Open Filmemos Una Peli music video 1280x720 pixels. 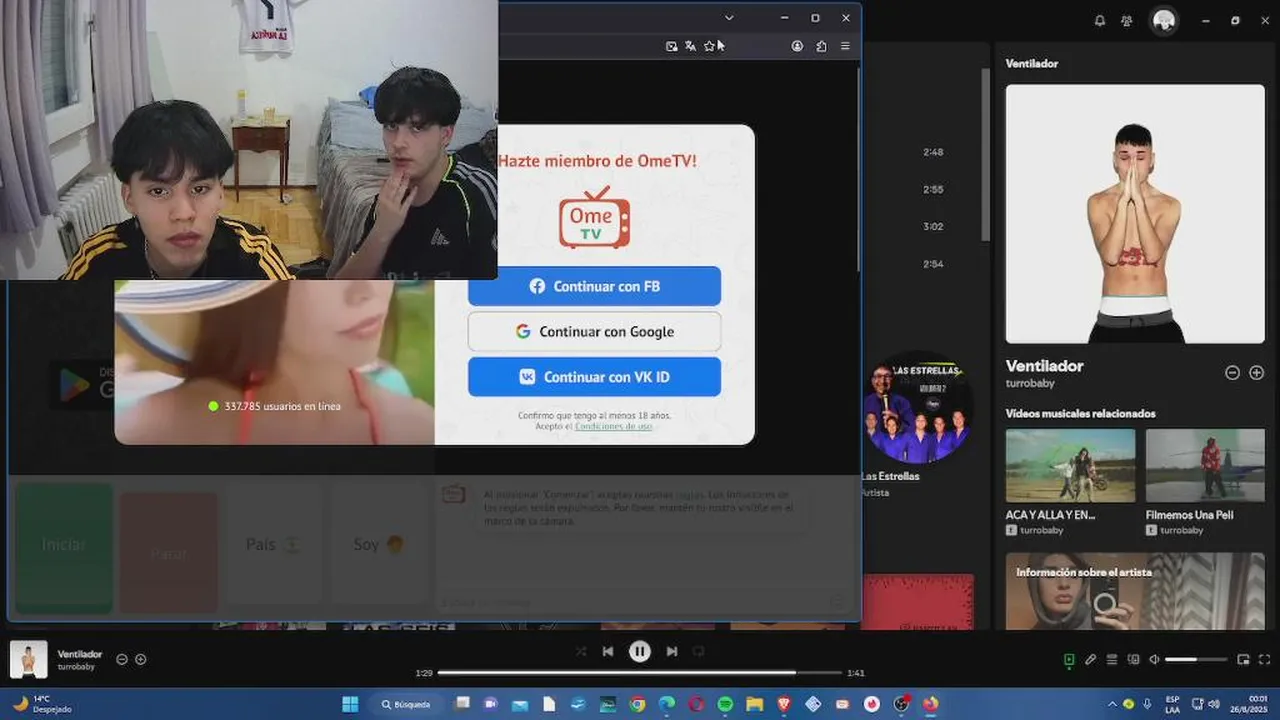tap(1205, 465)
